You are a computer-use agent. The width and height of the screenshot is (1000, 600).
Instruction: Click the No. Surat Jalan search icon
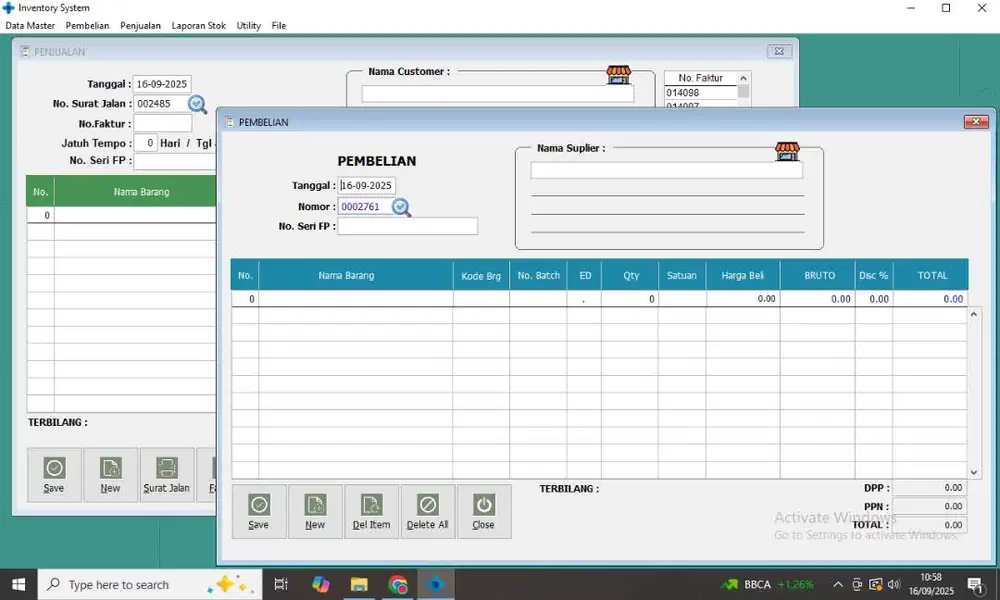click(x=197, y=104)
